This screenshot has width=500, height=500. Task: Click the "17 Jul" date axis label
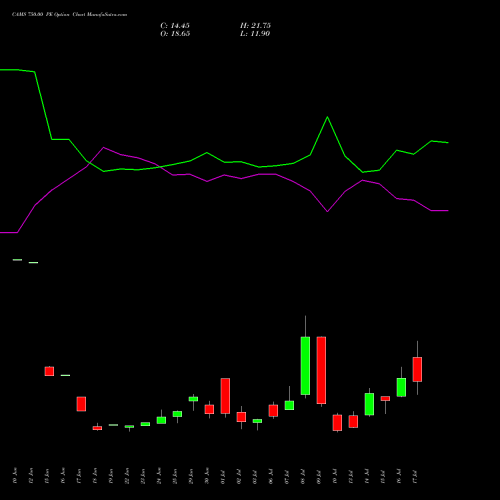tap(415, 476)
